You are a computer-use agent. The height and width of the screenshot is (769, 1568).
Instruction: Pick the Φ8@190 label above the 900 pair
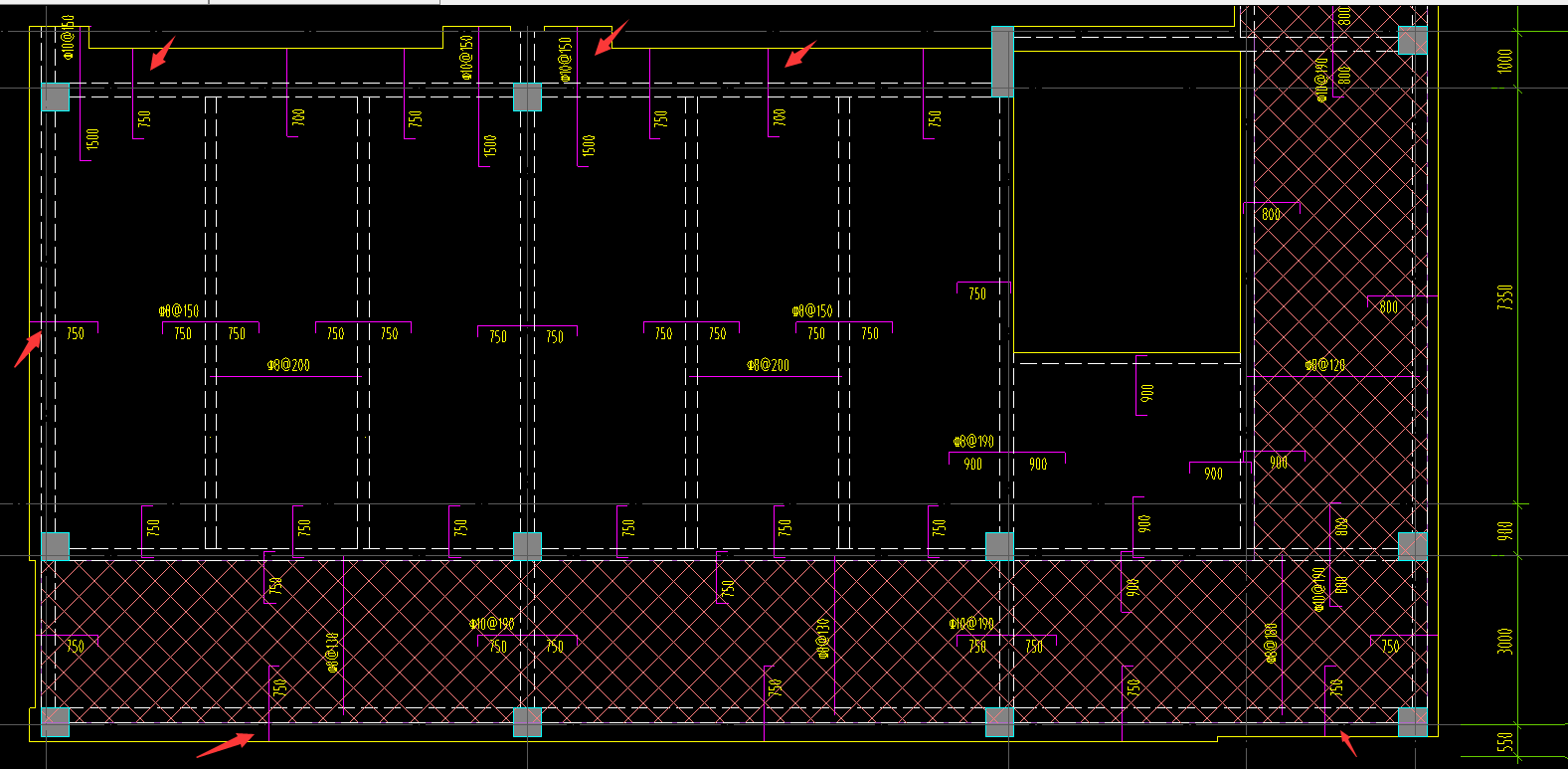973,442
